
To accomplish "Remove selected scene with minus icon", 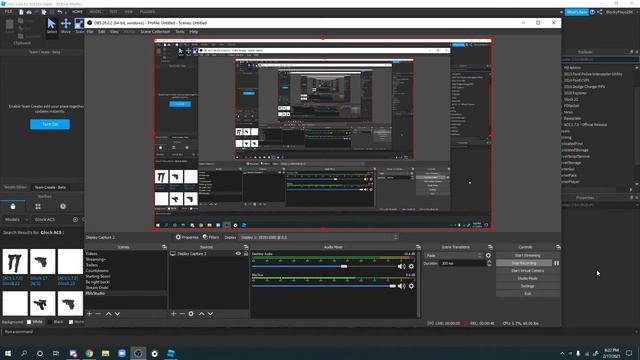I will pyautogui.click(x=98, y=313).
